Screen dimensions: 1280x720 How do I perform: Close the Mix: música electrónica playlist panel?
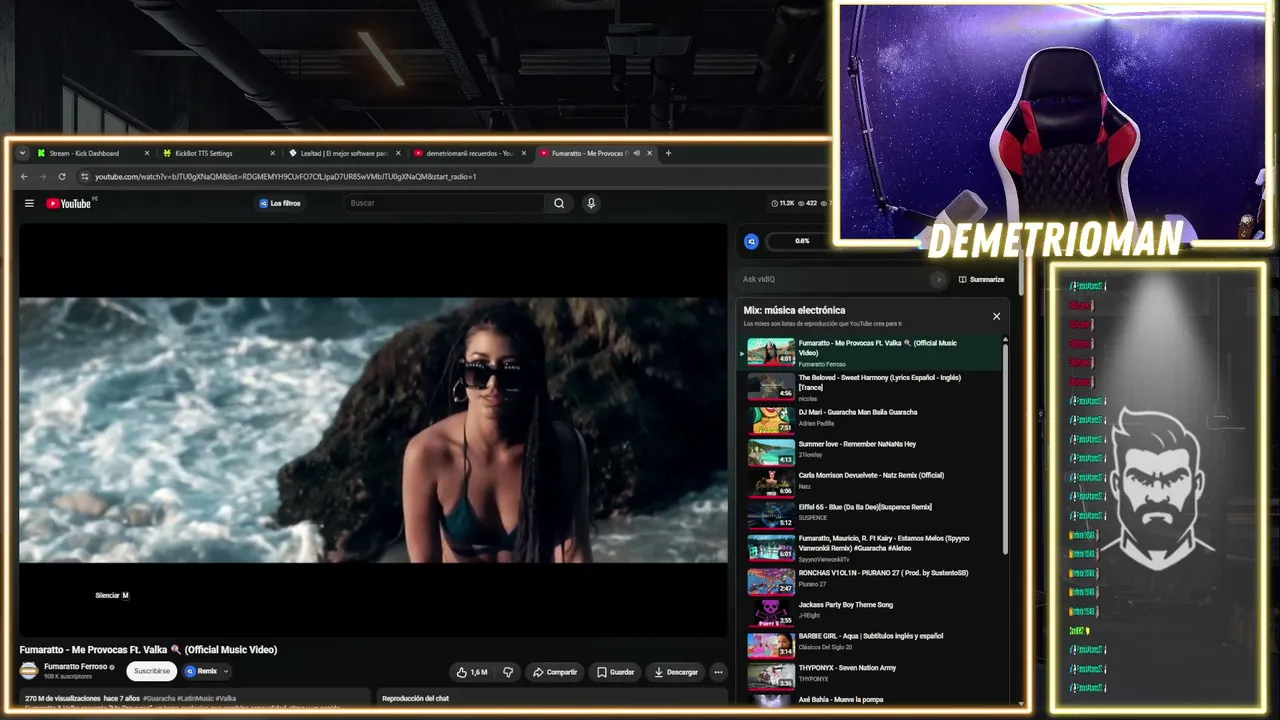pos(996,316)
